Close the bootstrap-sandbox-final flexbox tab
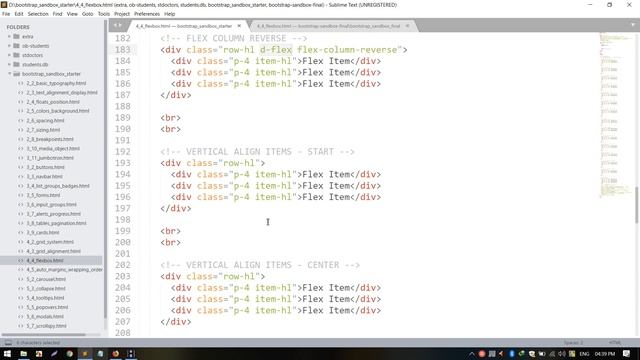The height and width of the screenshot is (360, 640). 407,26
